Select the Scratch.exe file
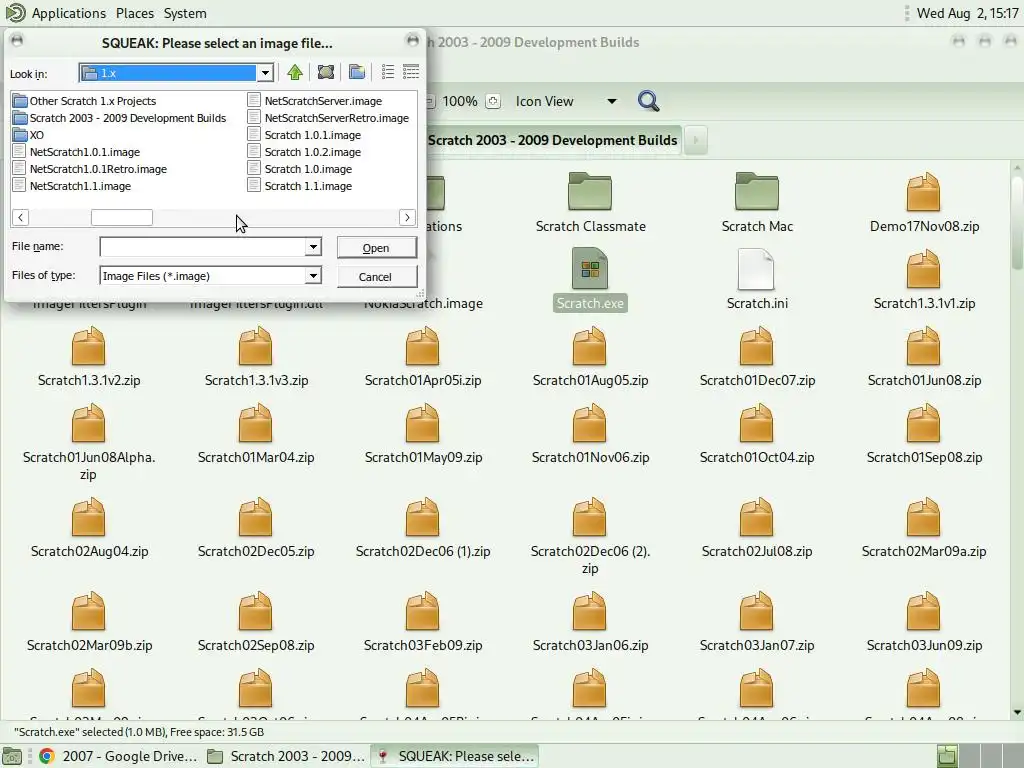Image resolution: width=1024 pixels, height=768 pixels. coord(590,280)
